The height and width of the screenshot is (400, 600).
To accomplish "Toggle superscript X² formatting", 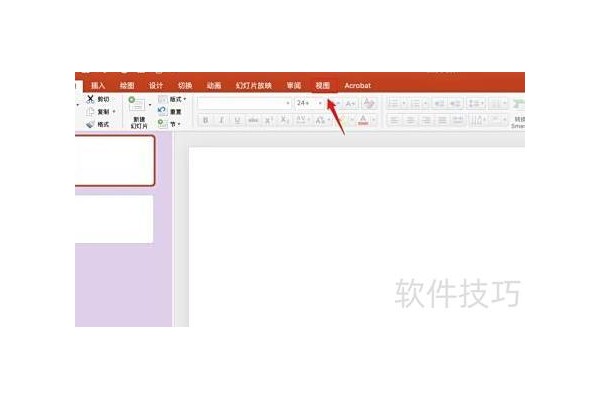I will click(269, 121).
